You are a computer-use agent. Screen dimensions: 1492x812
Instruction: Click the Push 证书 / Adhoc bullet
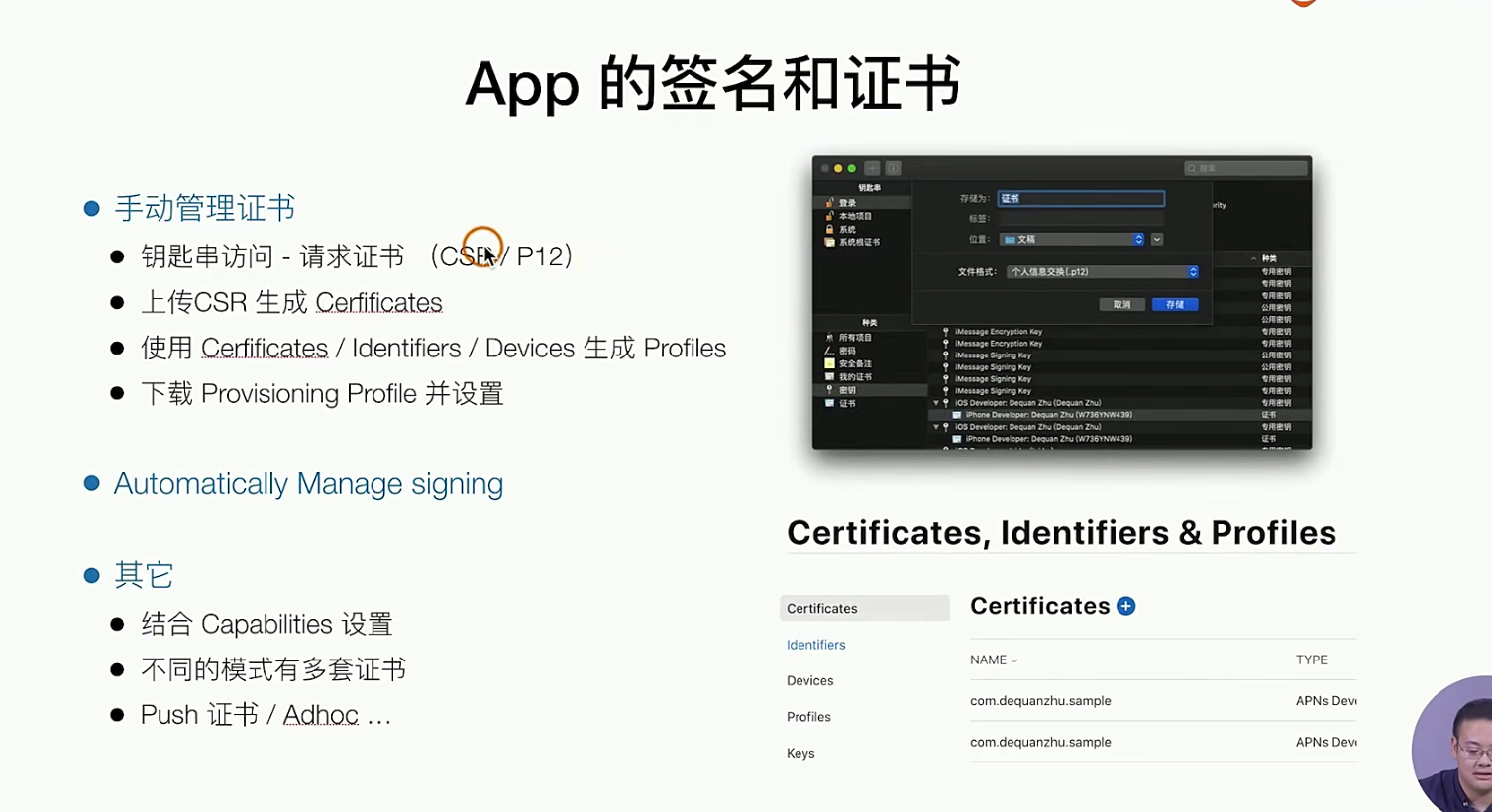click(266, 715)
